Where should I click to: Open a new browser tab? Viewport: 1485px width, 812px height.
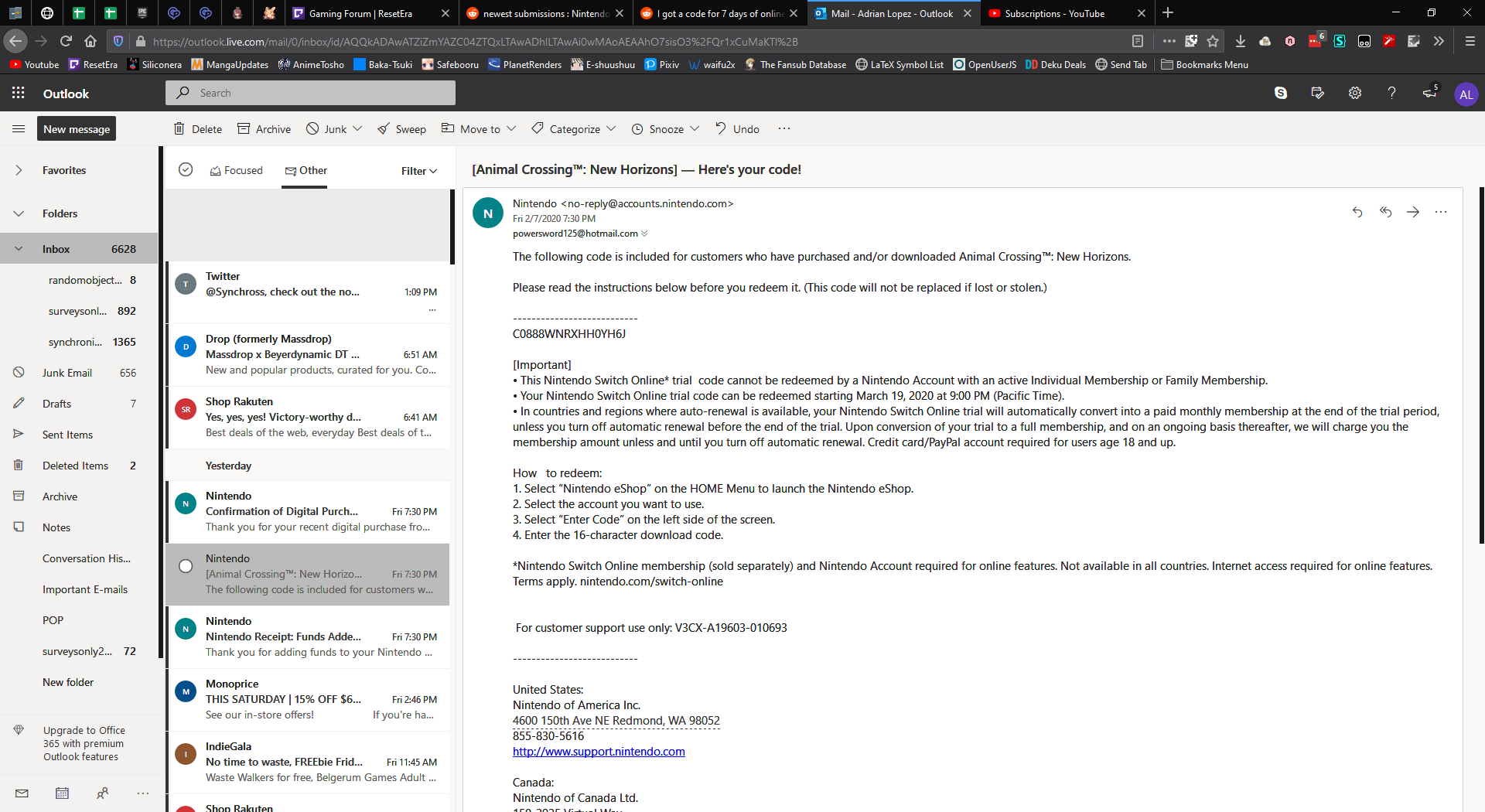click(x=1168, y=13)
